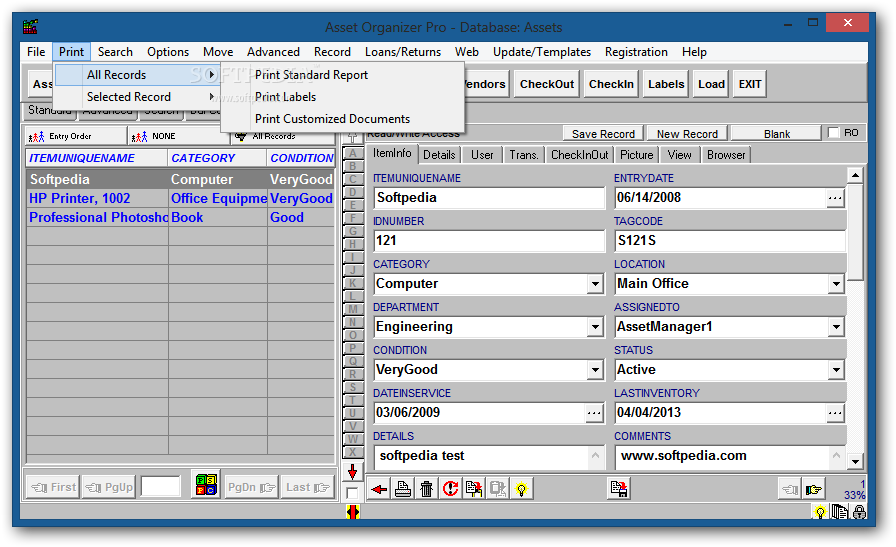Click the status bar lightbulb icon
Screen dimensions: 896x547
tap(821, 513)
